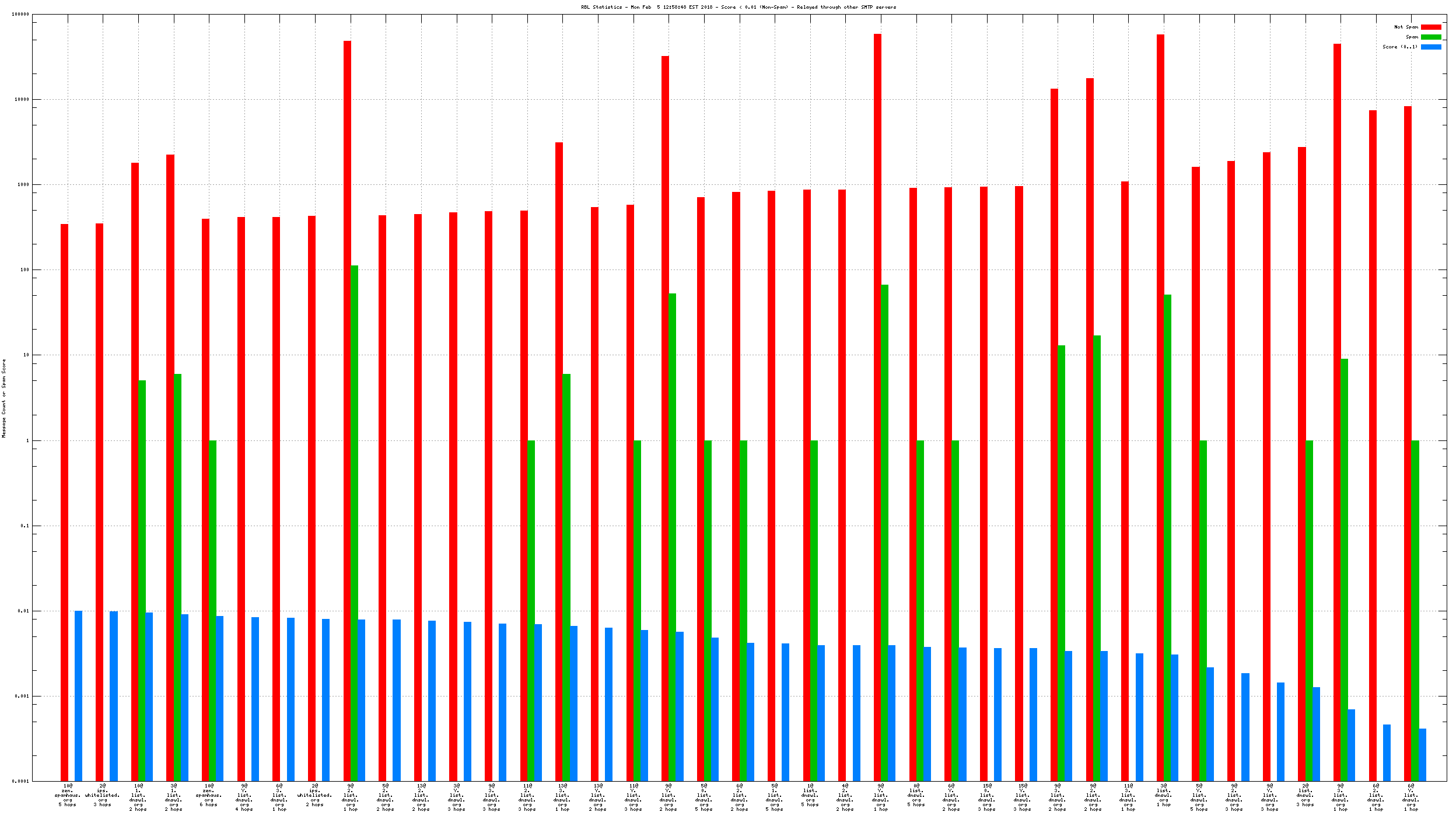Click the 0.01 y-axis tick label
The width and height of the screenshot is (1456, 819).
pos(23,611)
